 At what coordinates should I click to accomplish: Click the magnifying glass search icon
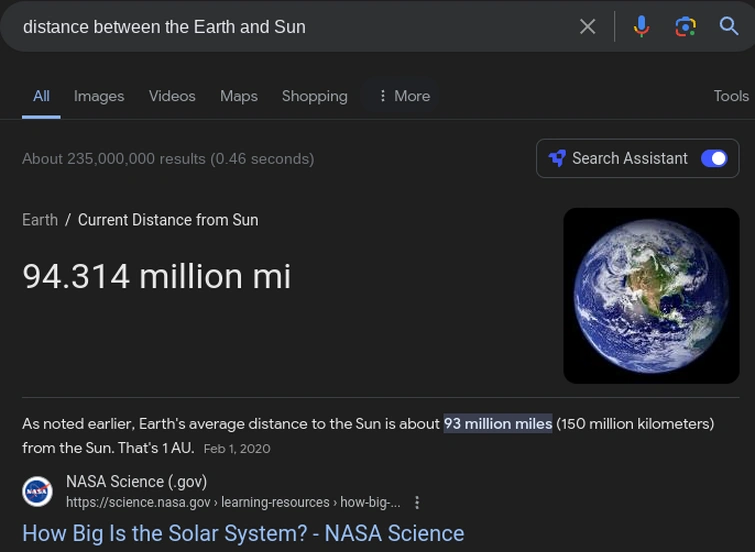729,27
